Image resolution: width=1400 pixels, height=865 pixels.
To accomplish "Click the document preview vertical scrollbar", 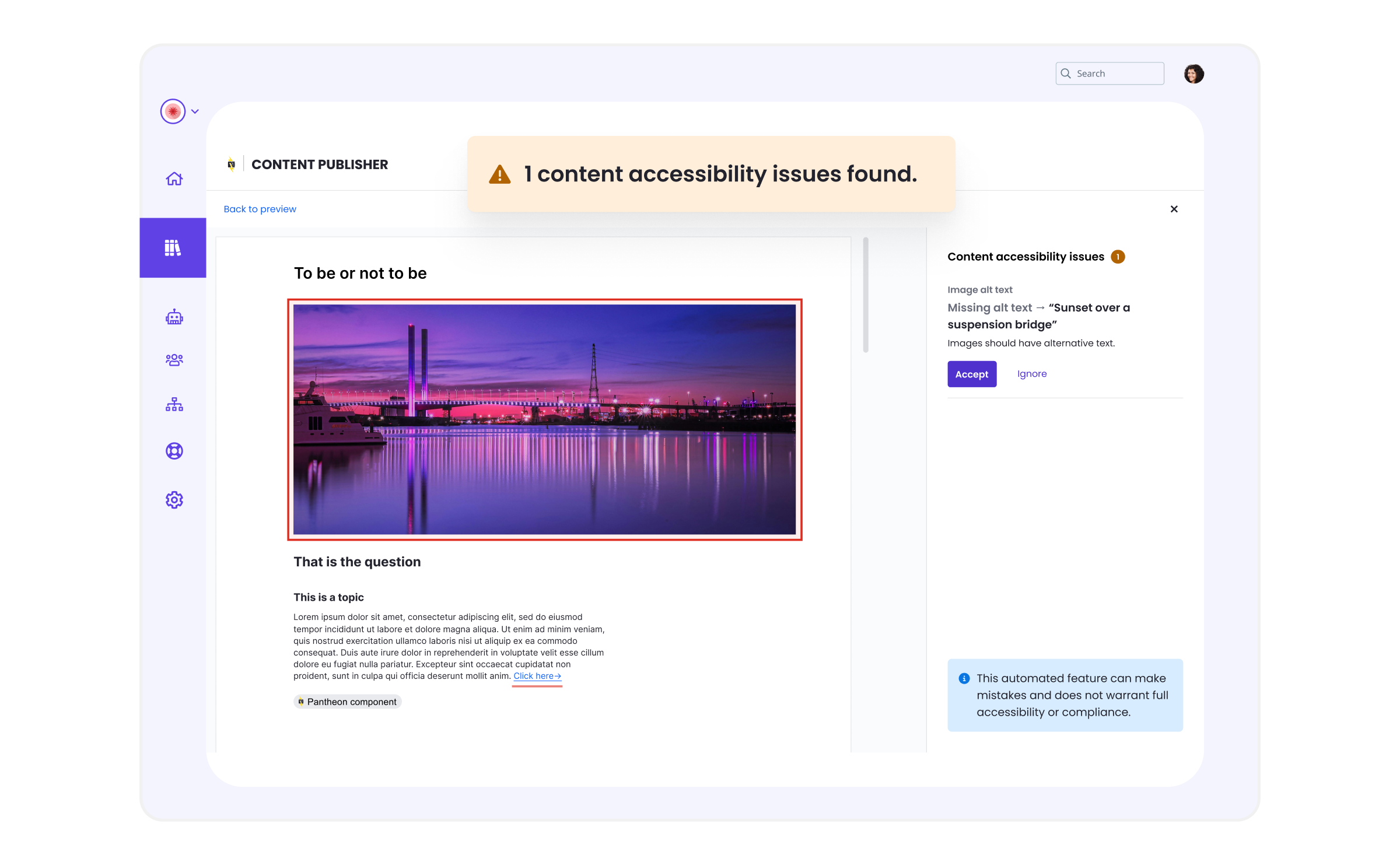I will [866, 295].
